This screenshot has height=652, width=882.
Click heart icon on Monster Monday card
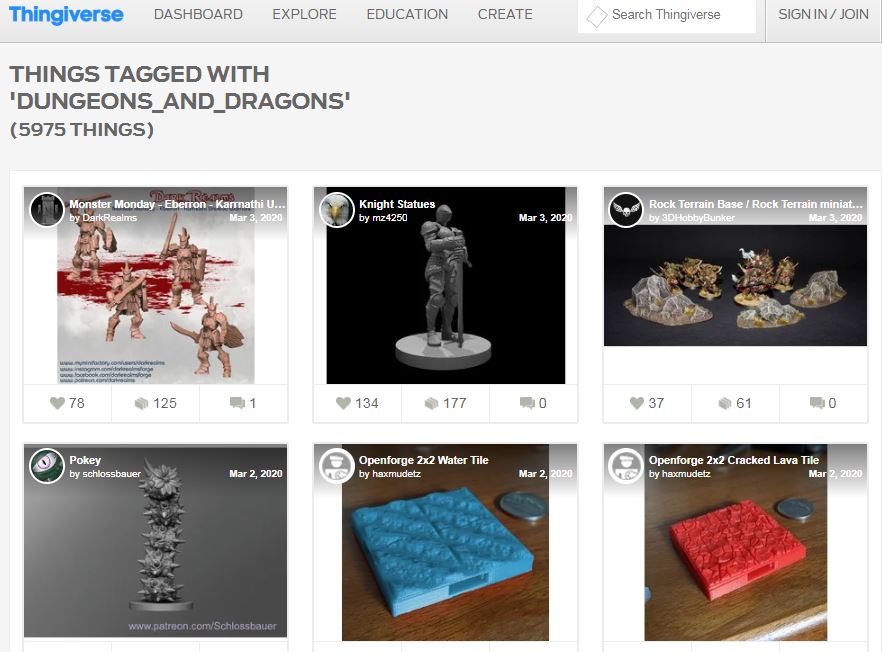pos(57,403)
